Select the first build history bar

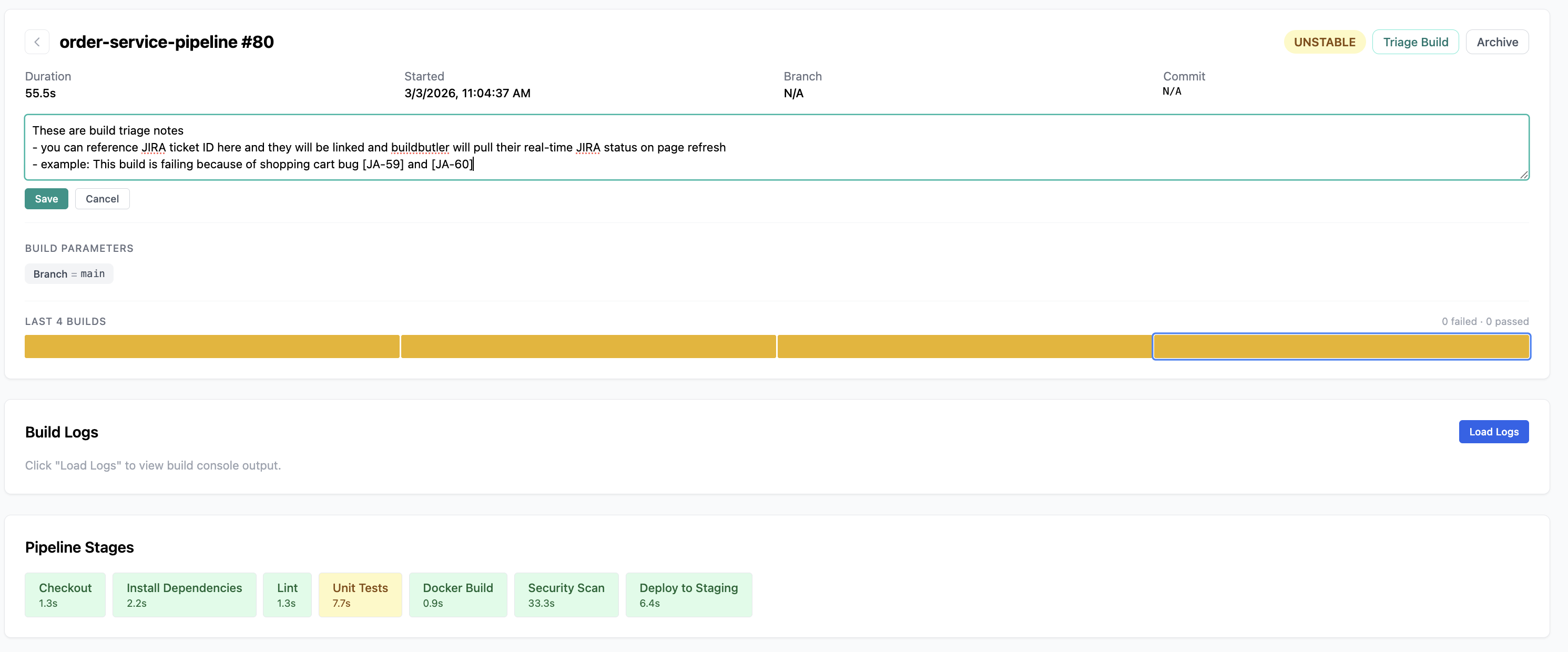pyautogui.click(x=212, y=347)
